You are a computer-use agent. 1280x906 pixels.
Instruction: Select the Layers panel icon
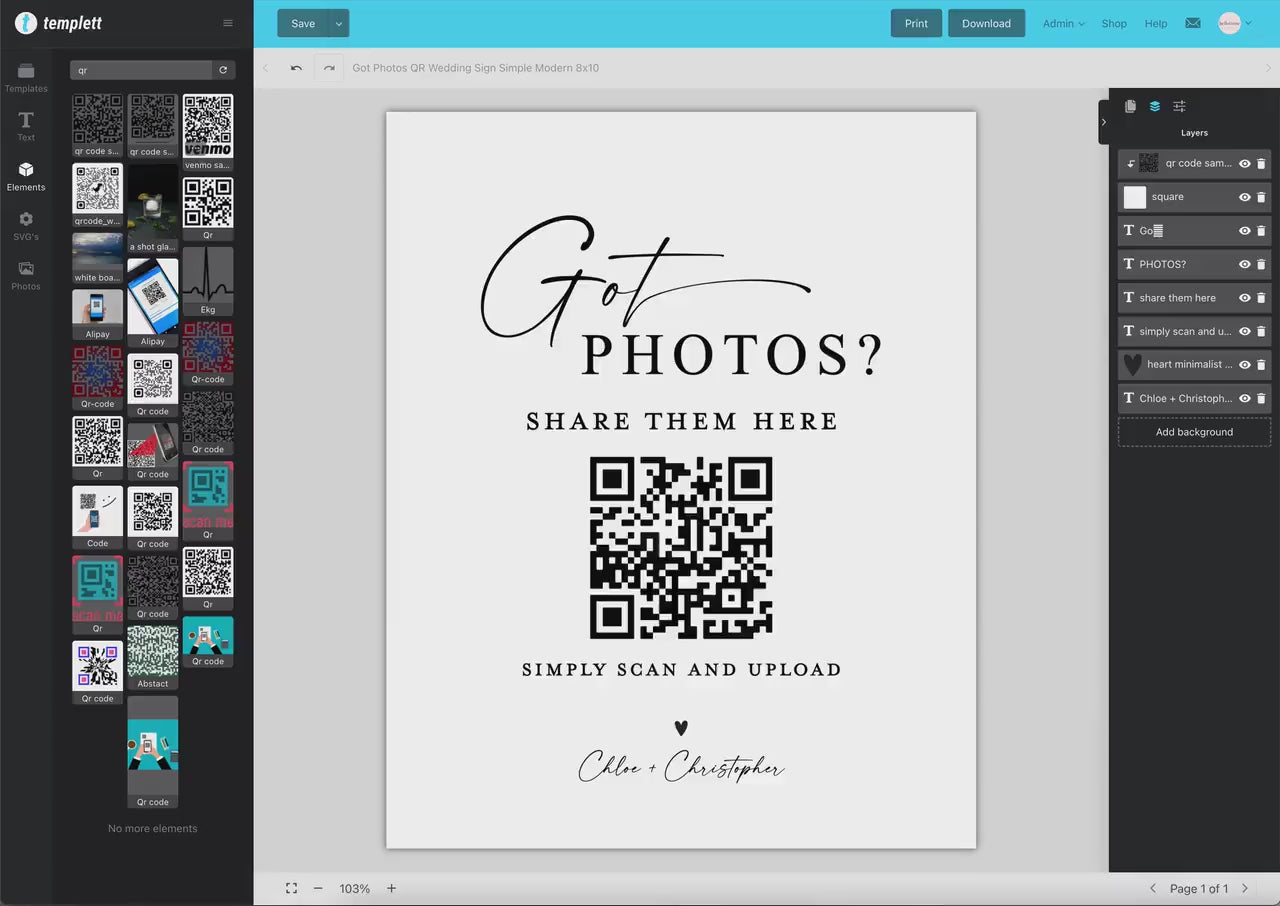click(x=1155, y=106)
